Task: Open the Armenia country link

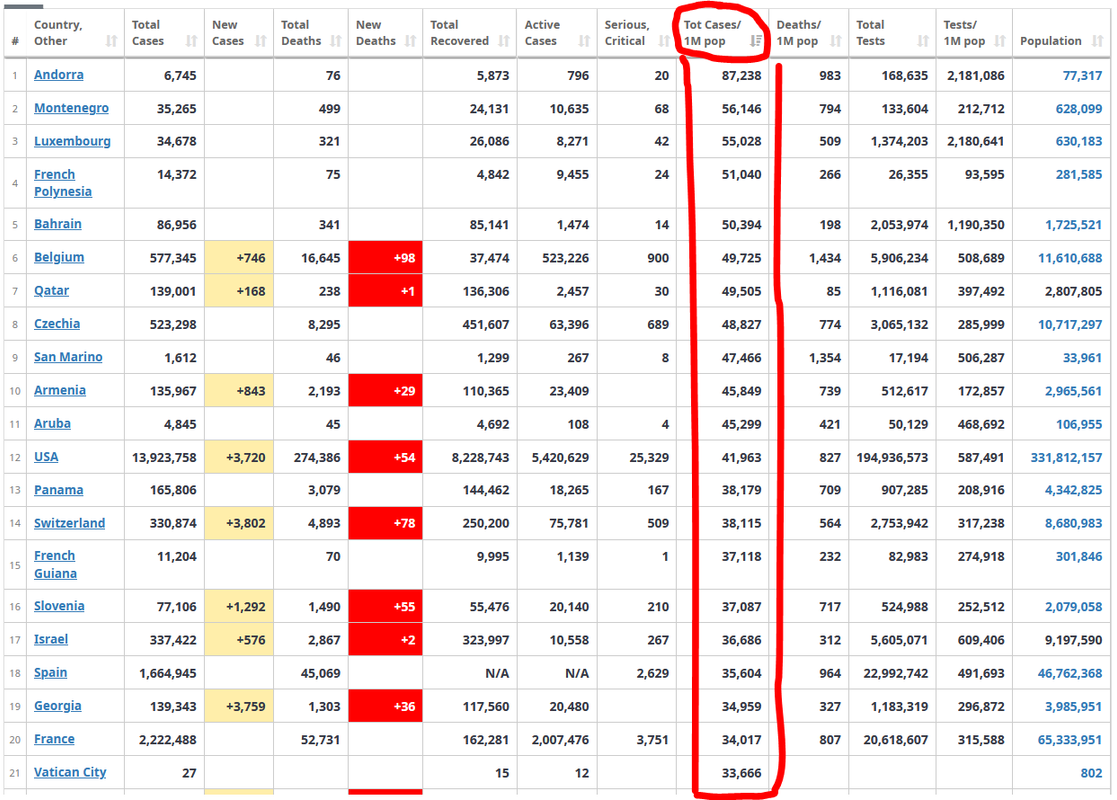Action: click(60, 390)
